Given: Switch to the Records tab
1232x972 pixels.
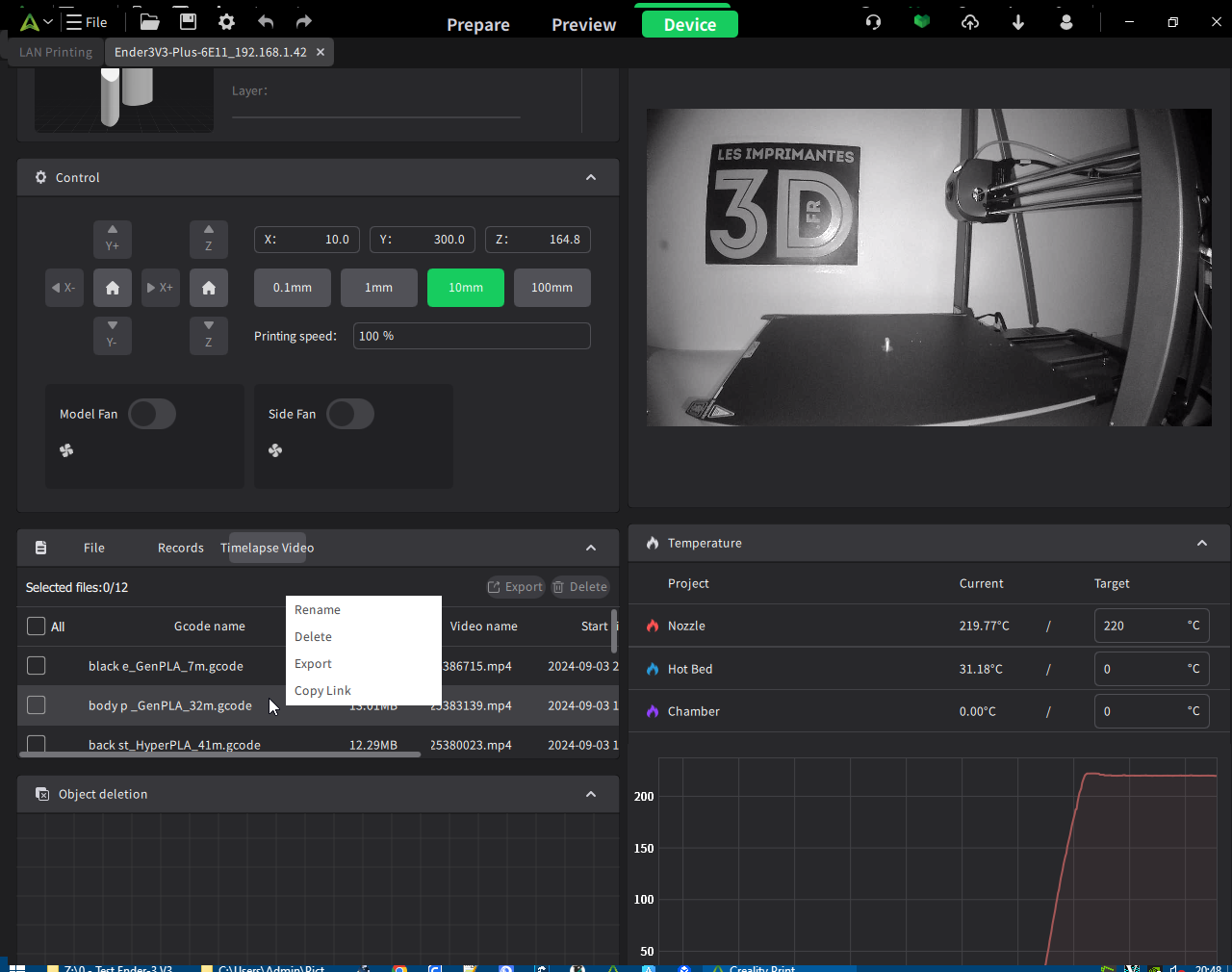Looking at the screenshot, I should pyautogui.click(x=181, y=548).
